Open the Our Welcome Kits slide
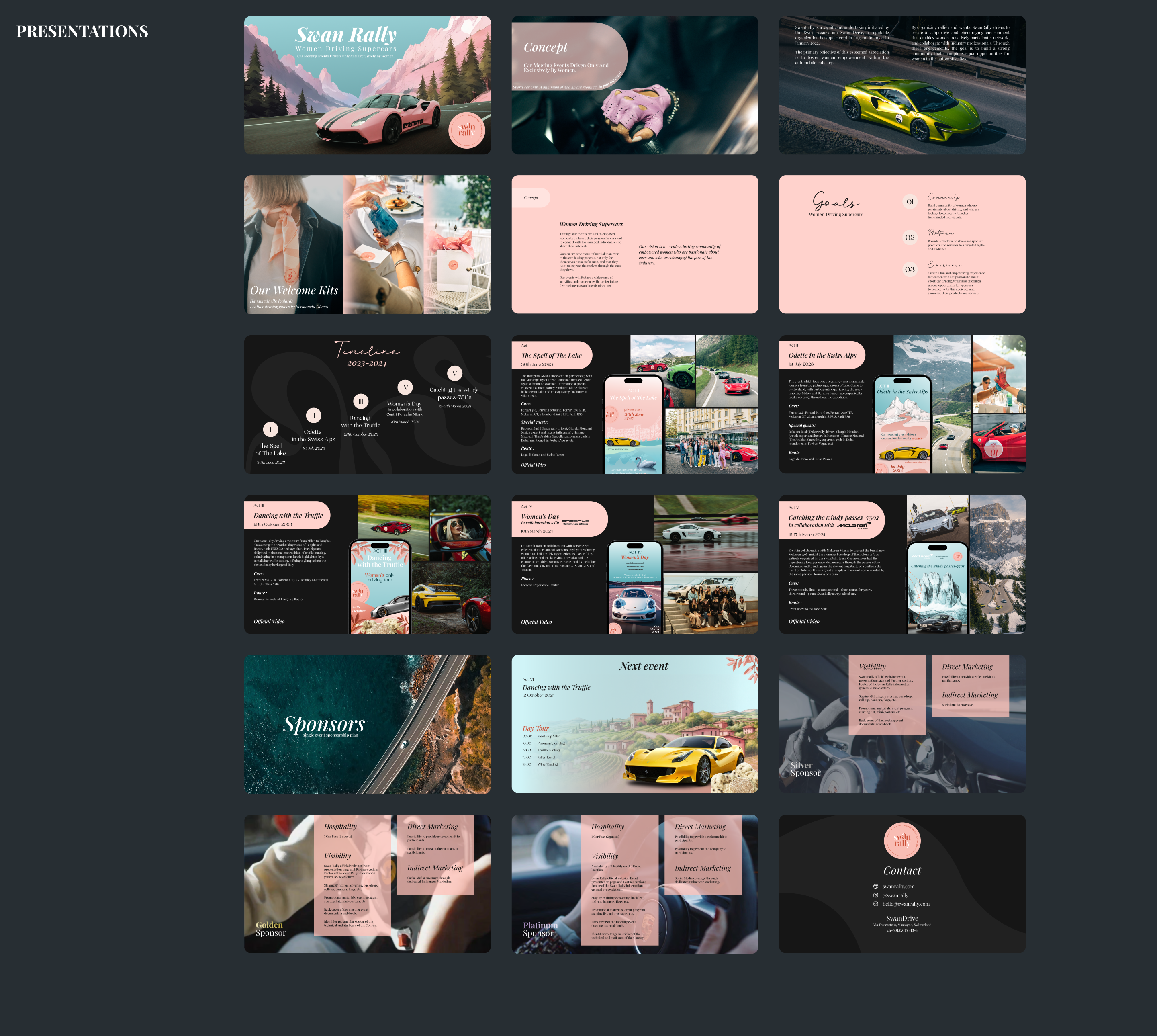 [x=367, y=245]
